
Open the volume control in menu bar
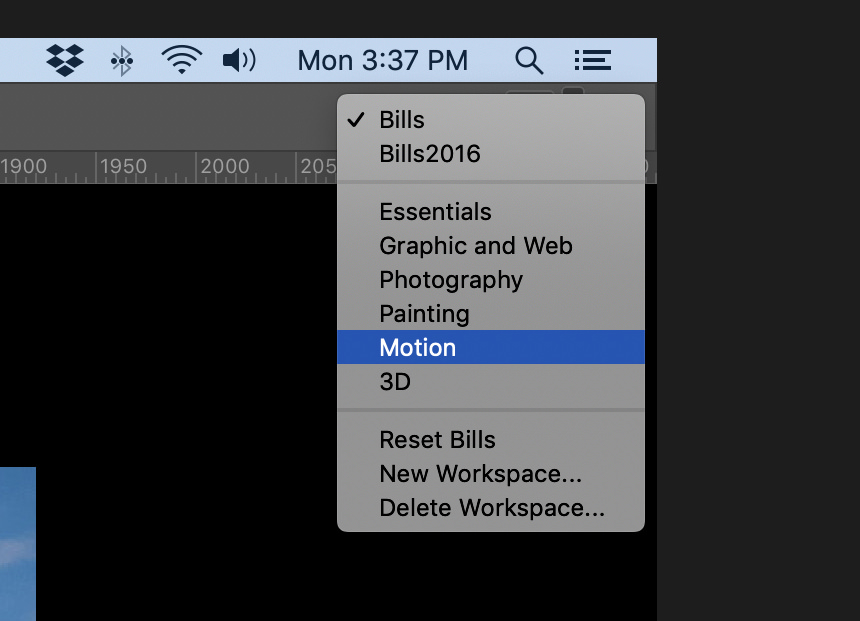[x=239, y=60]
